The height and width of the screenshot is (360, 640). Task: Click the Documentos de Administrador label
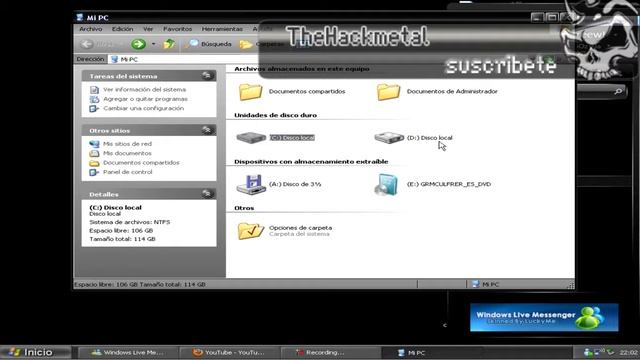click(x=452, y=91)
